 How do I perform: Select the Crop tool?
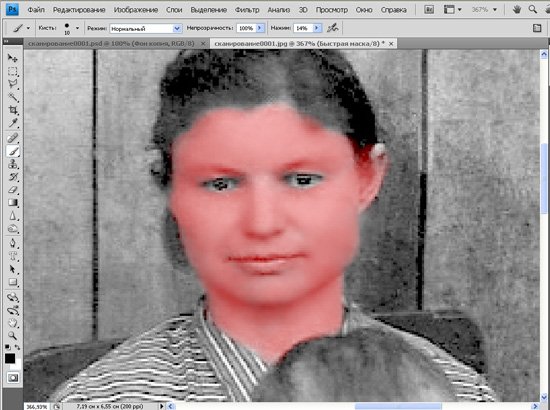(x=13, y=110)
